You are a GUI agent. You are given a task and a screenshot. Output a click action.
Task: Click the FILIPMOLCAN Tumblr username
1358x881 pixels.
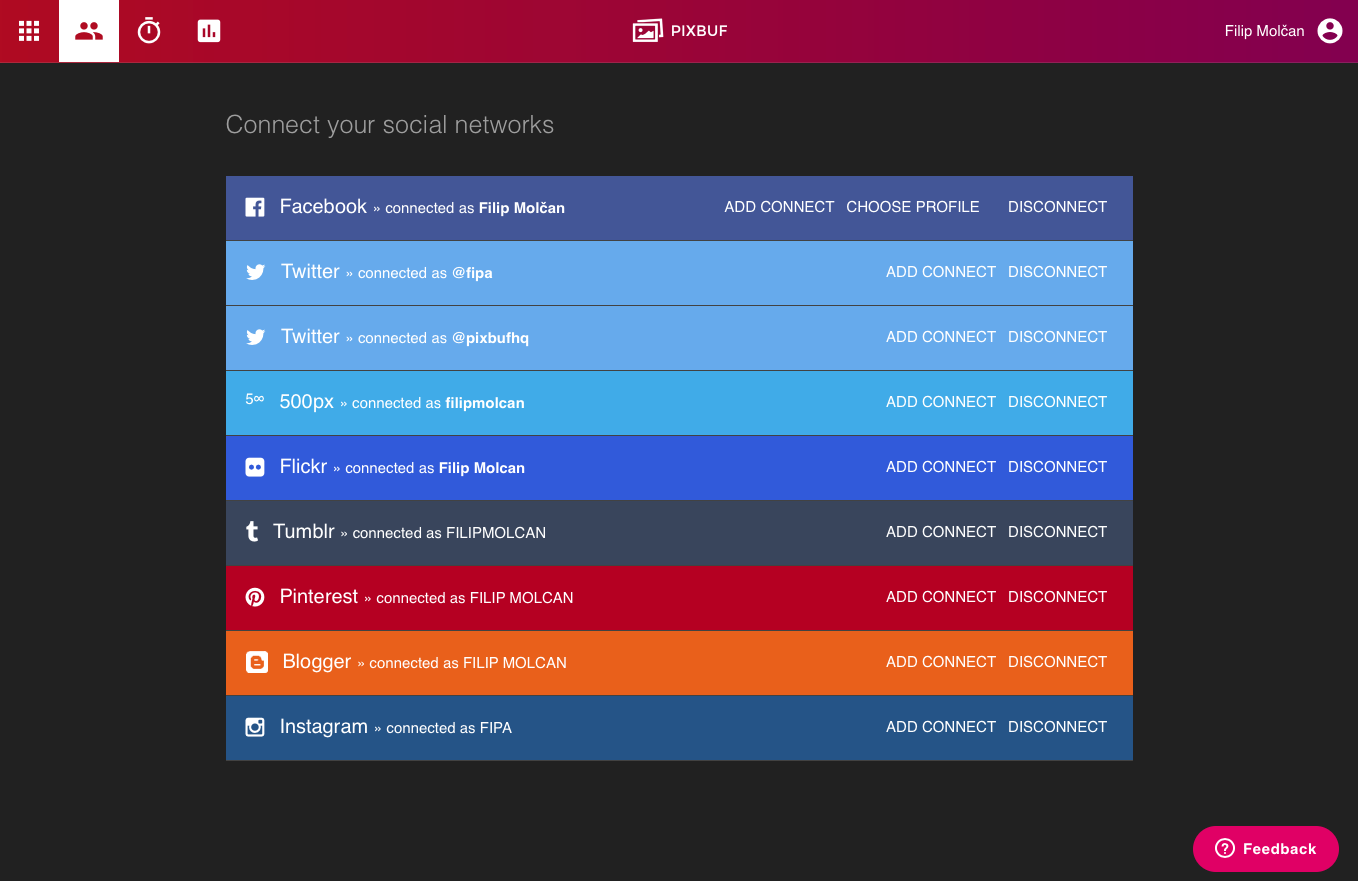496,533
